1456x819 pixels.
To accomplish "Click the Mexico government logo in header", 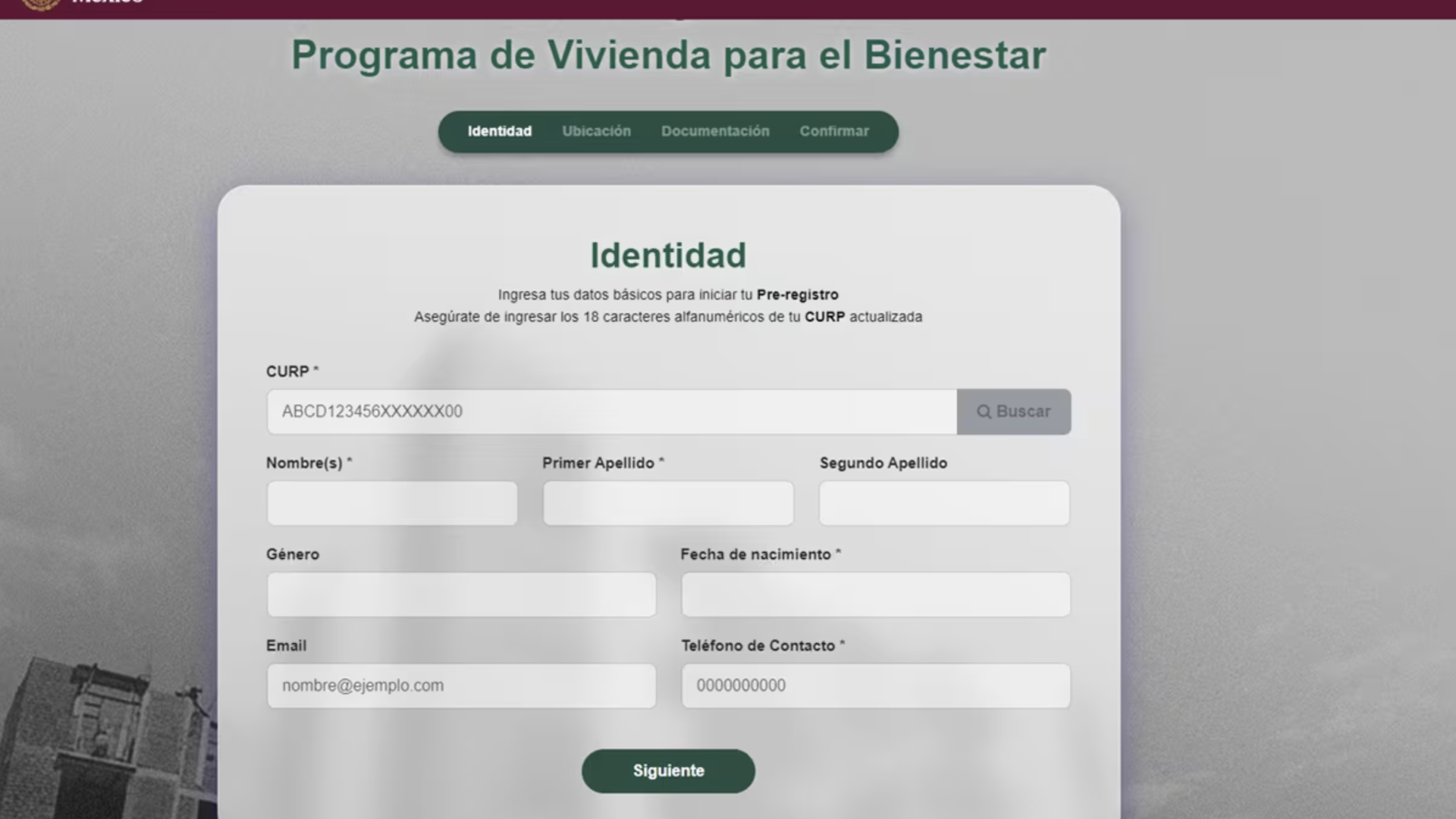I will pyautogui.click(x=42, y=4).
